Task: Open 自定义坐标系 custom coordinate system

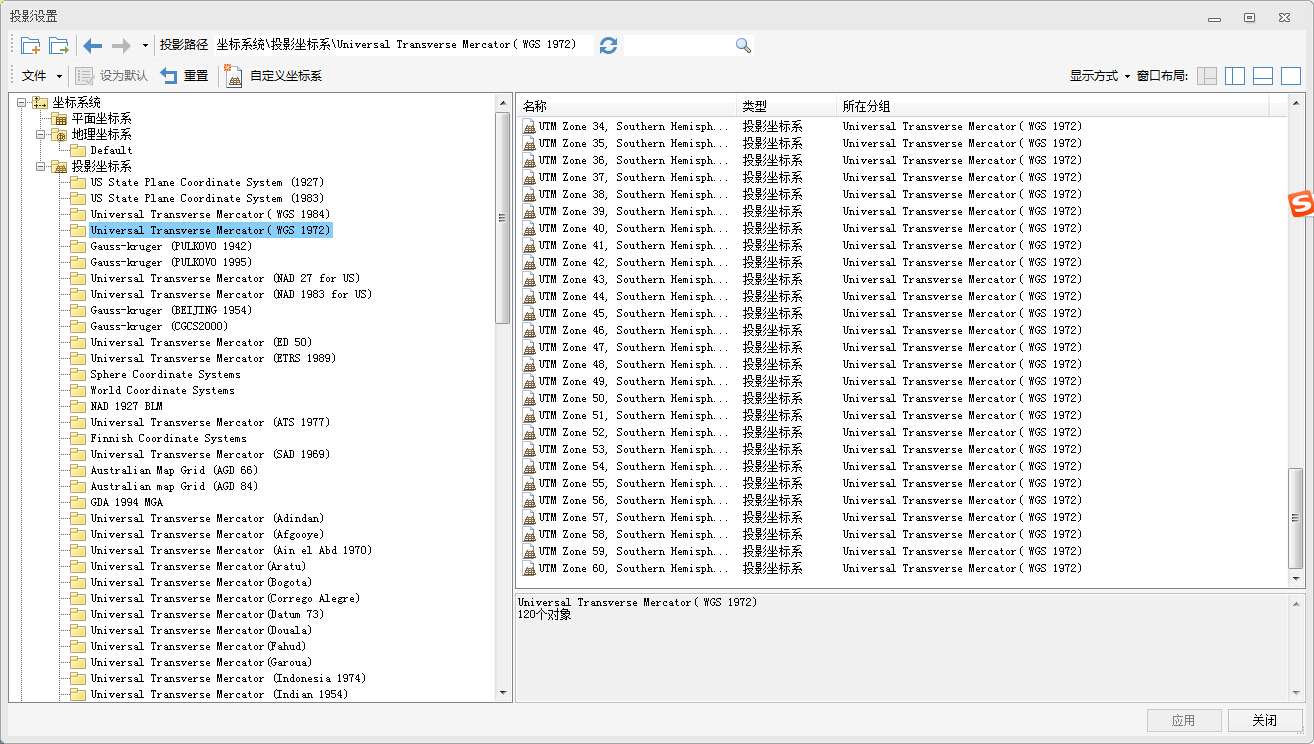Action: point(274,76)
